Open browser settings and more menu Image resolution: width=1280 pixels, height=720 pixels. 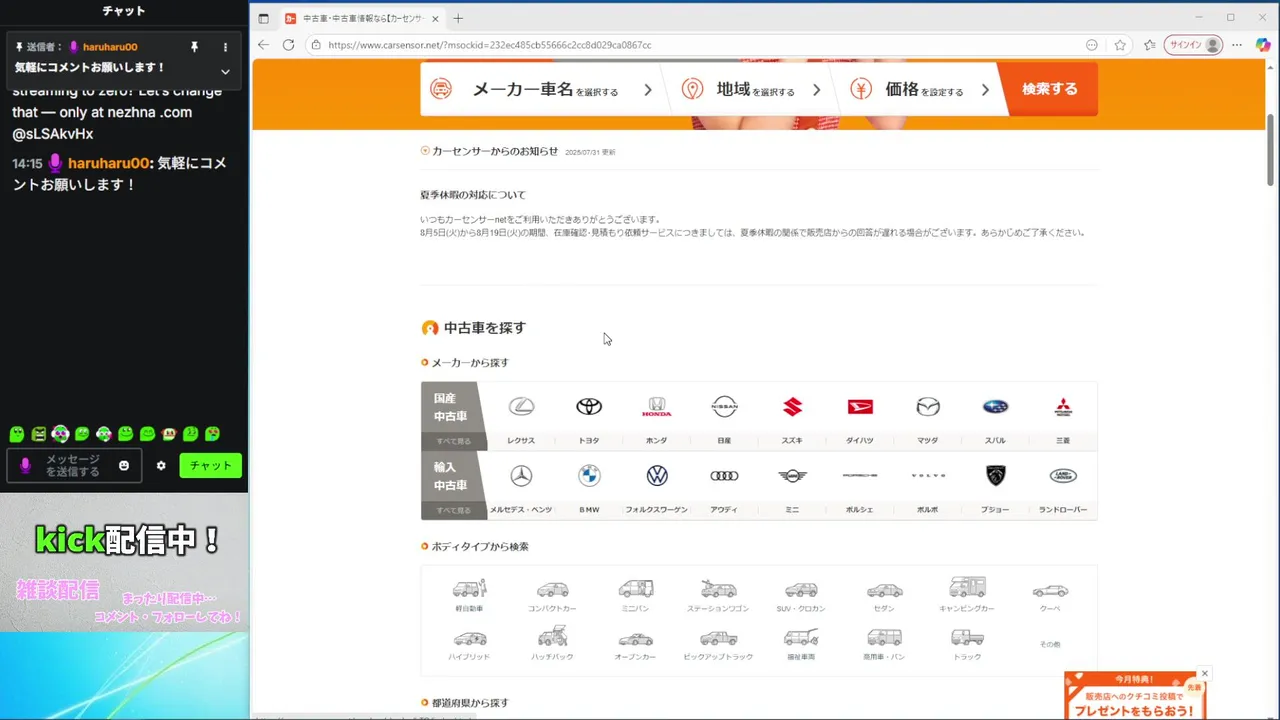(x=1237, y=45)
